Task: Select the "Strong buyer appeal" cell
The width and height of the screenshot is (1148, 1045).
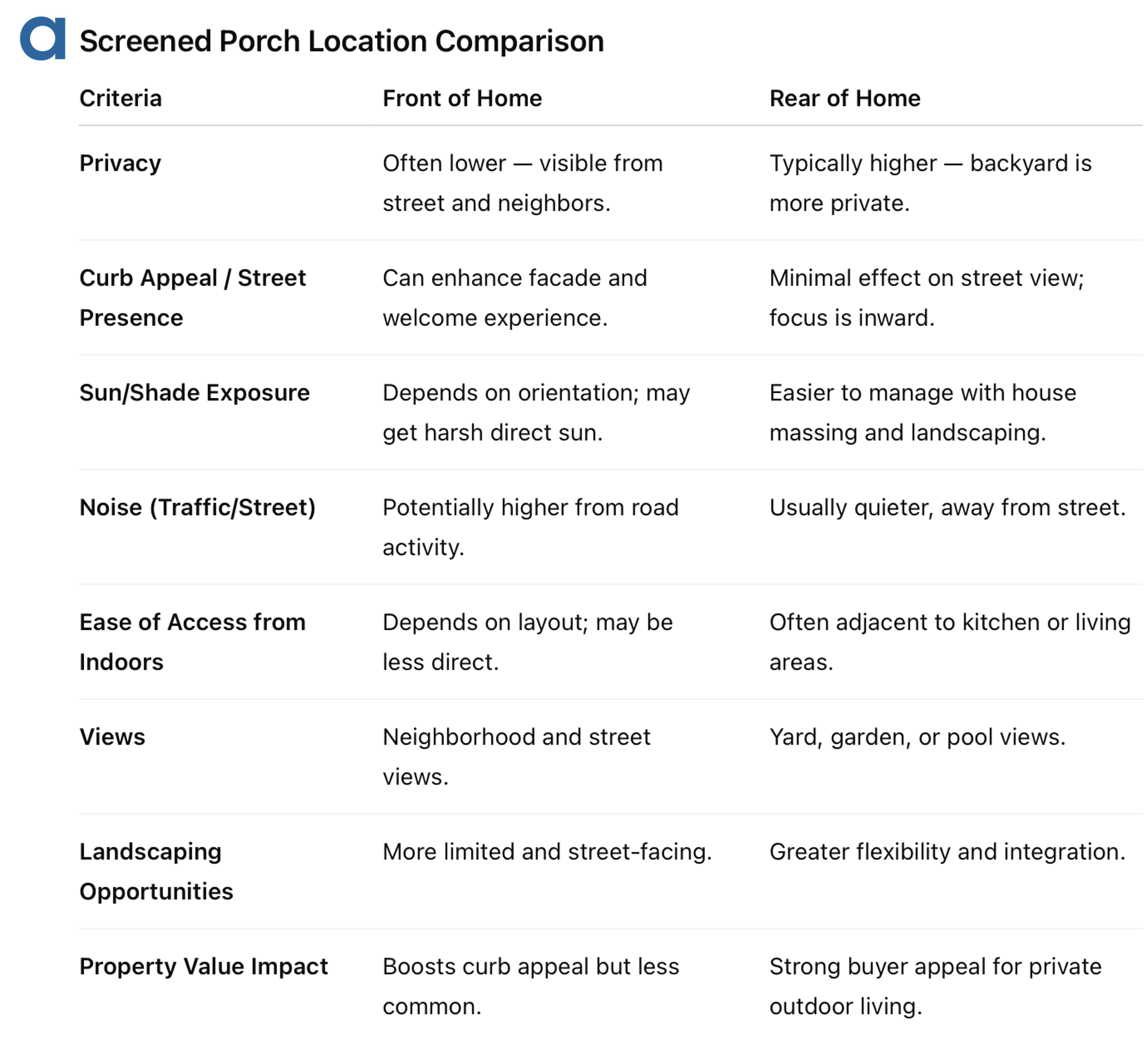Action: (x=935, y=986)
